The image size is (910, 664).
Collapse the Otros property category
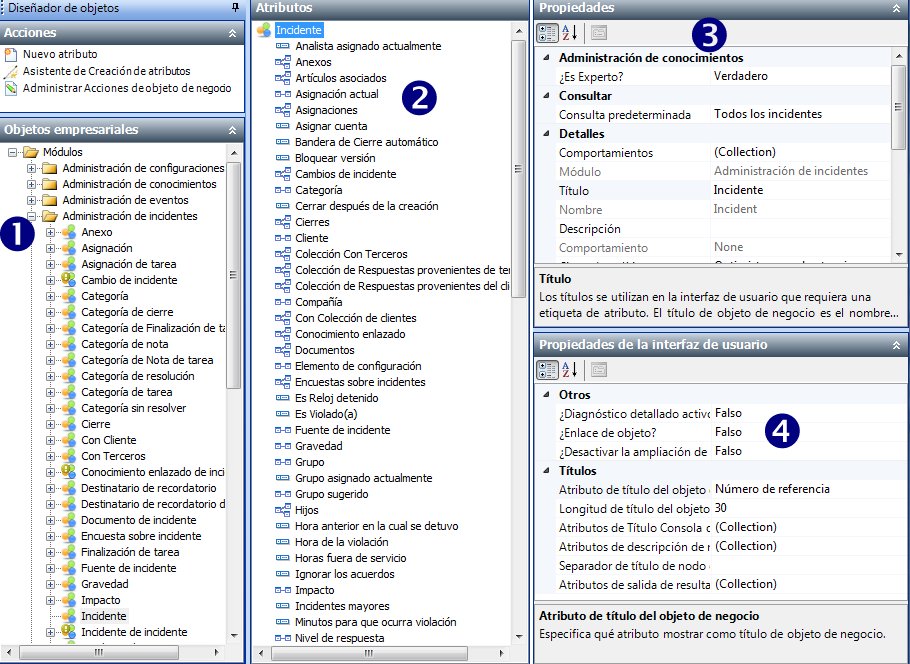pyautogui.click(x=546, y=395)
